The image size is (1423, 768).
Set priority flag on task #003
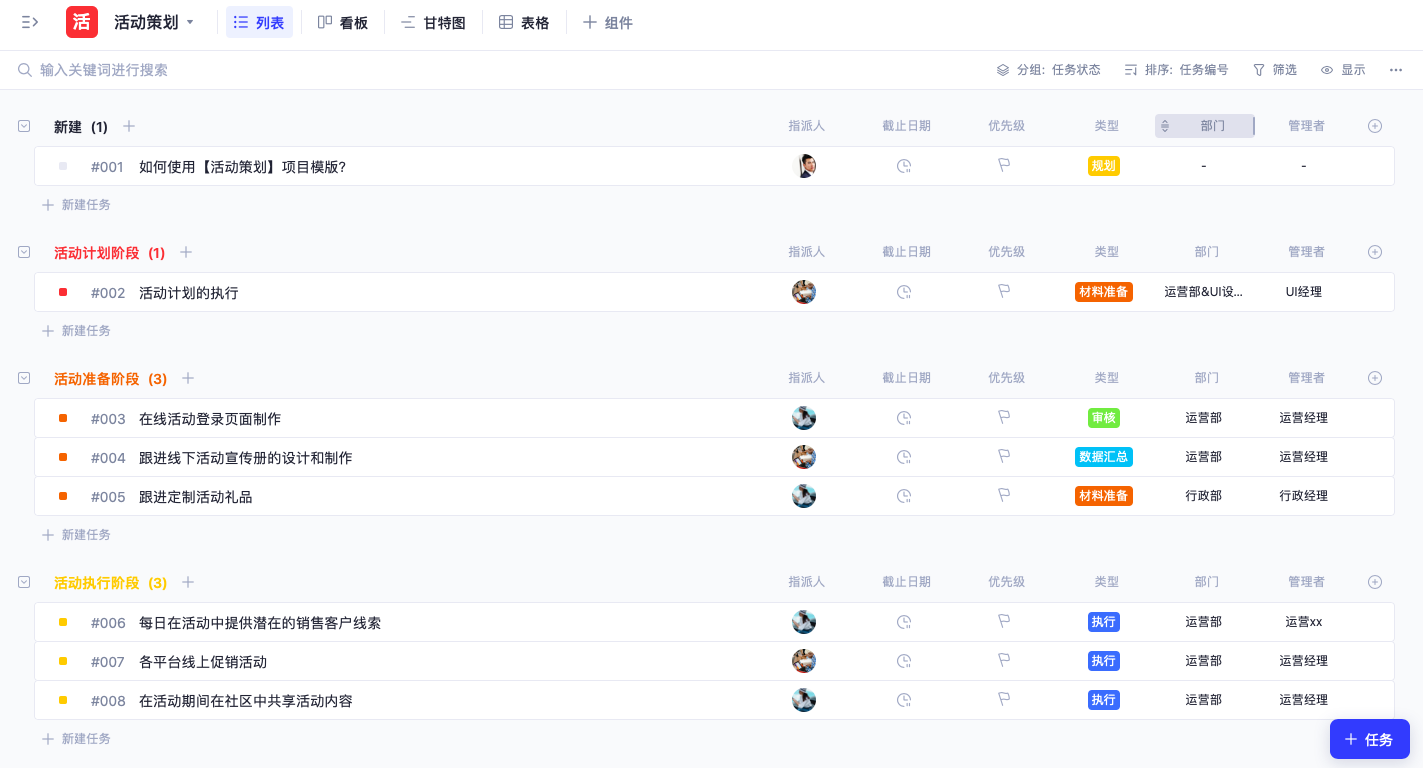tap(1004, 418)
